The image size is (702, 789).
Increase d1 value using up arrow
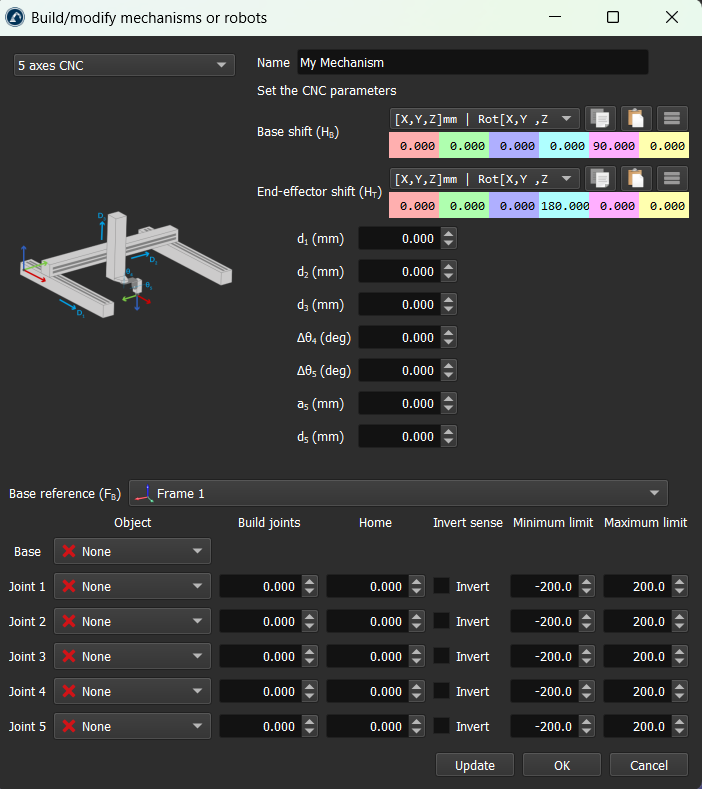[449, 234]
